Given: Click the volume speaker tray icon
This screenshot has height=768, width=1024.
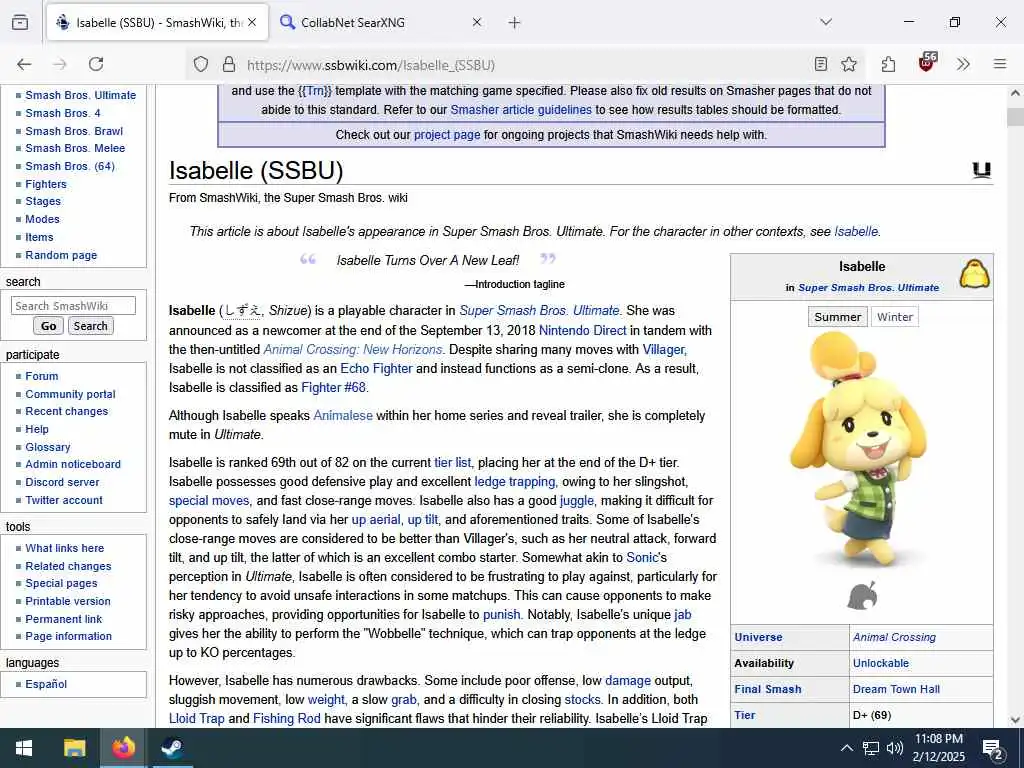Looking at the screenshot, I should (x=895, y=748).
